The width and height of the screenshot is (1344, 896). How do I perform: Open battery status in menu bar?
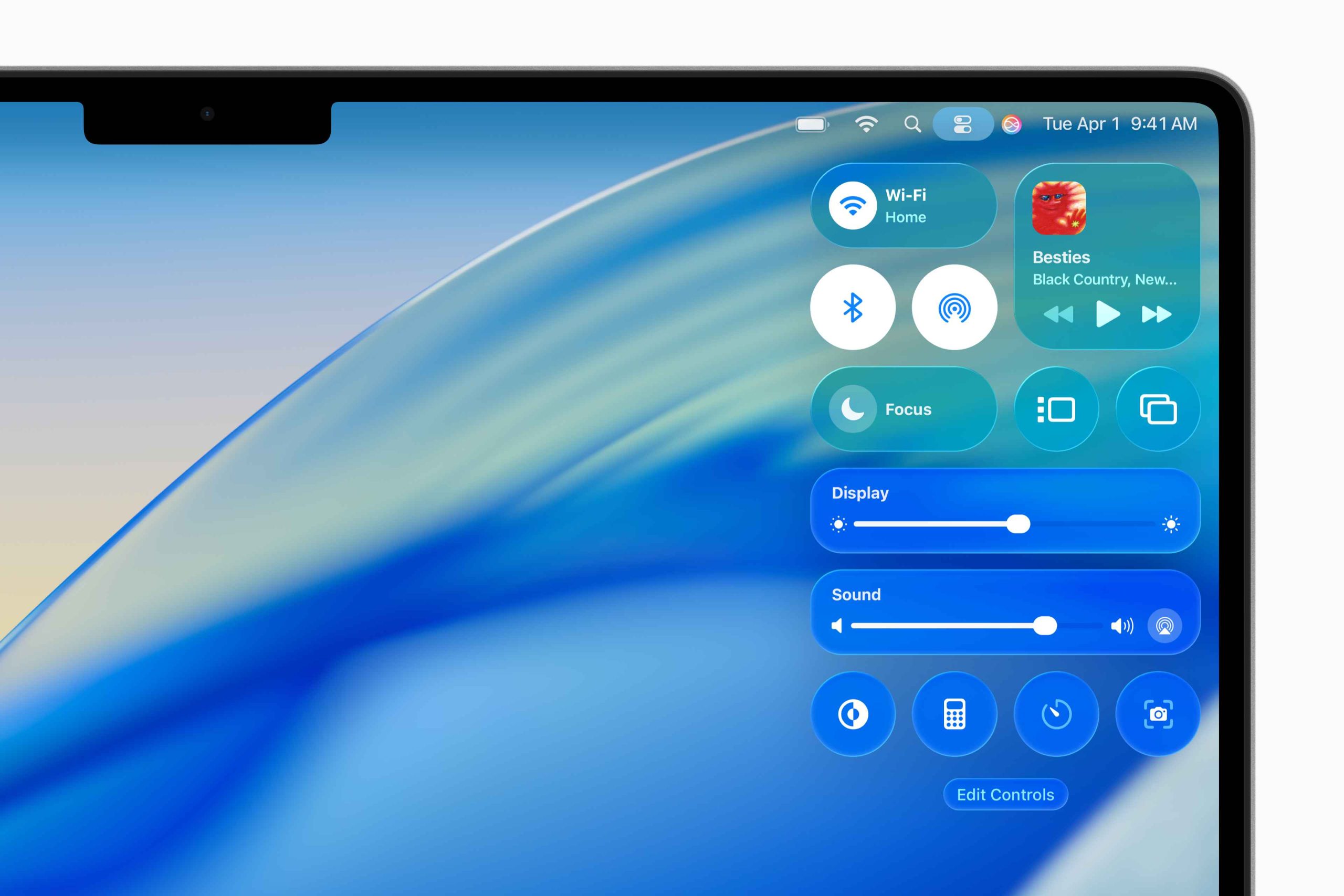click(x=812, y=124)
